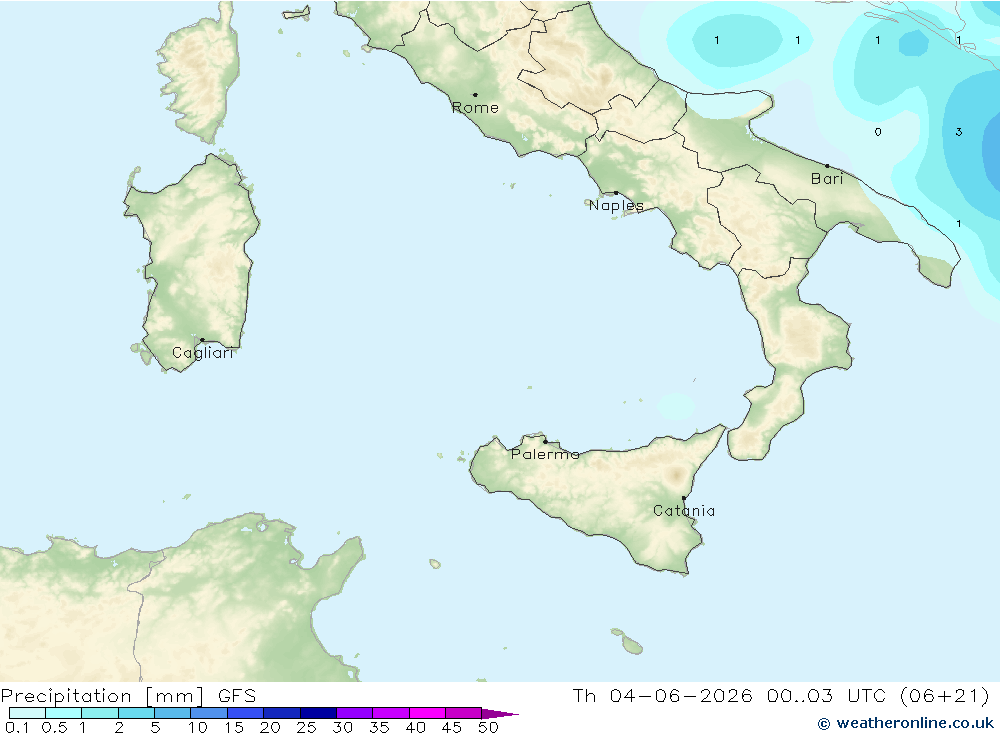Select the Cagliari label on Sardinia
1000x733 pixels.
click(x=203, y=353)
